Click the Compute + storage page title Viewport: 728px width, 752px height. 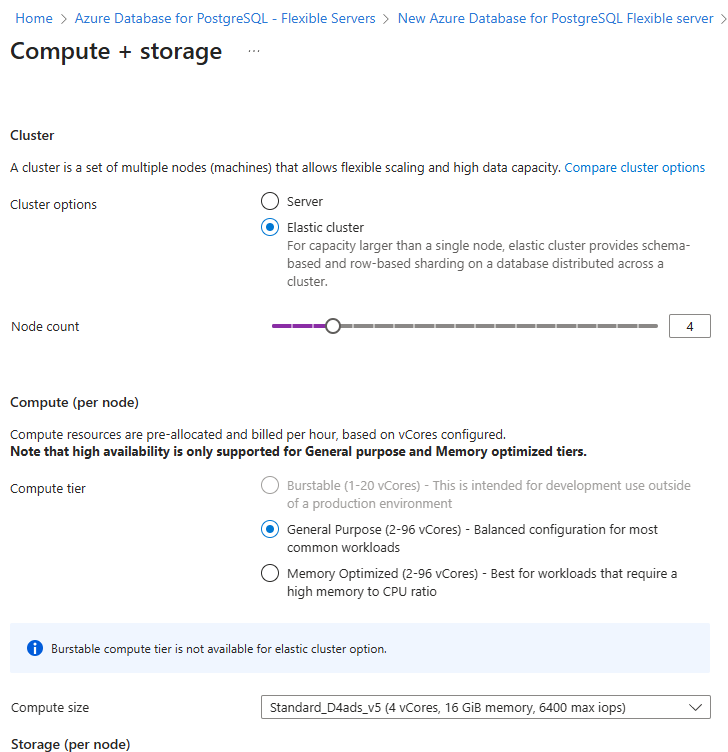(x=116, y=52)
